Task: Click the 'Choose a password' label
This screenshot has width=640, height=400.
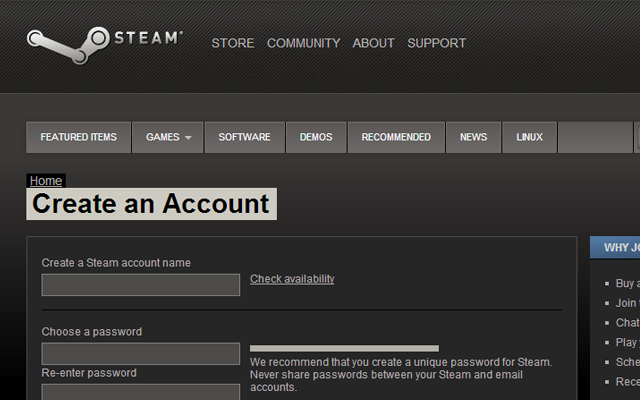Action: (x=91, y=332)
